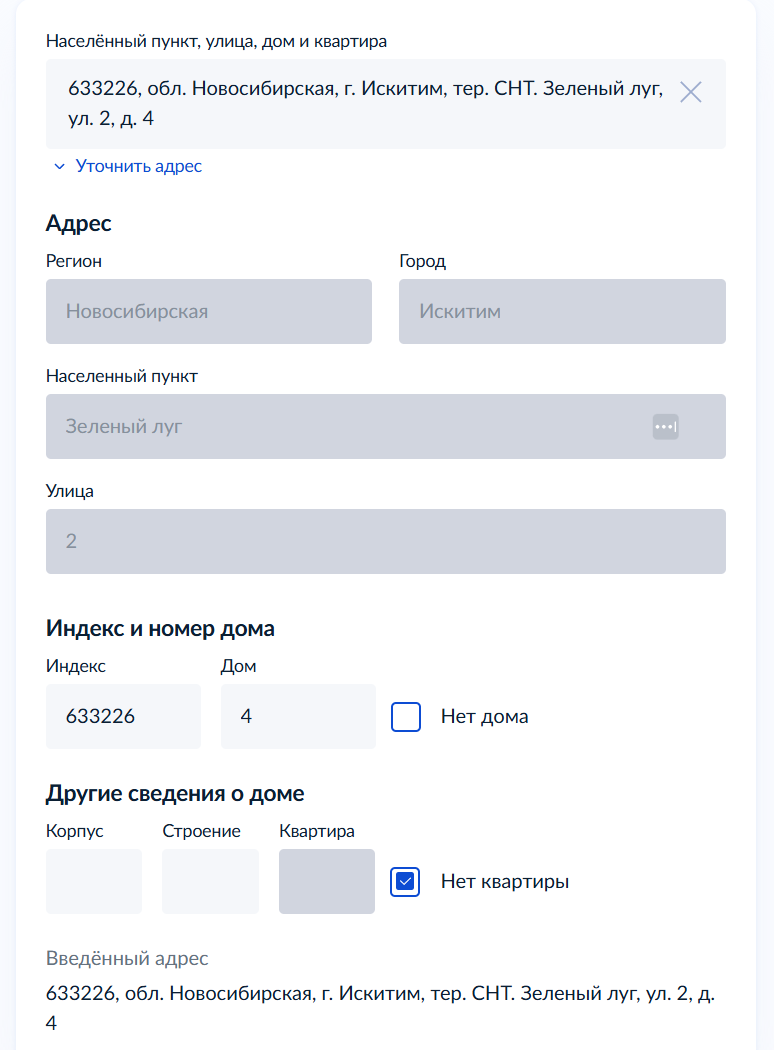This screenshot has width=774, height=1050.
Task: Focus the empty Строение field
Action: [x=210, y=882]
